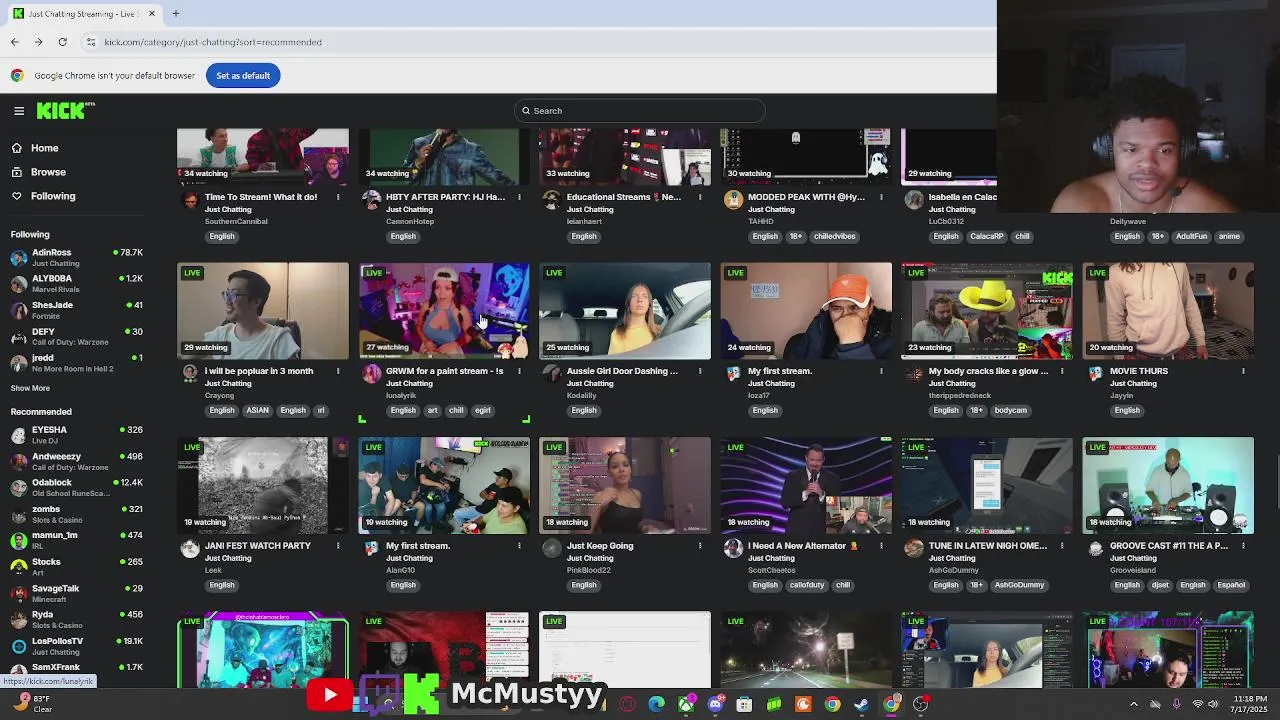Open 'GROOVE CAST #11' stream thumbnail
Viewport: 1280px width, 720px height.
pos(1168,485)
